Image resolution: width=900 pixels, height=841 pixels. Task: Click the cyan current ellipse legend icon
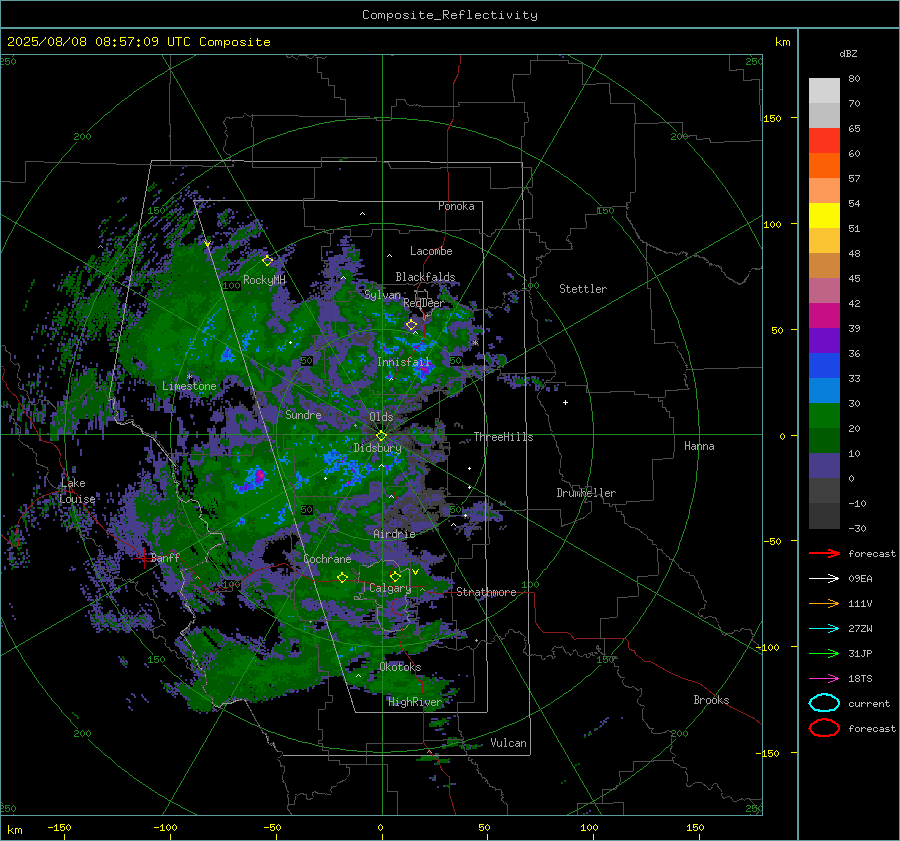824,703
